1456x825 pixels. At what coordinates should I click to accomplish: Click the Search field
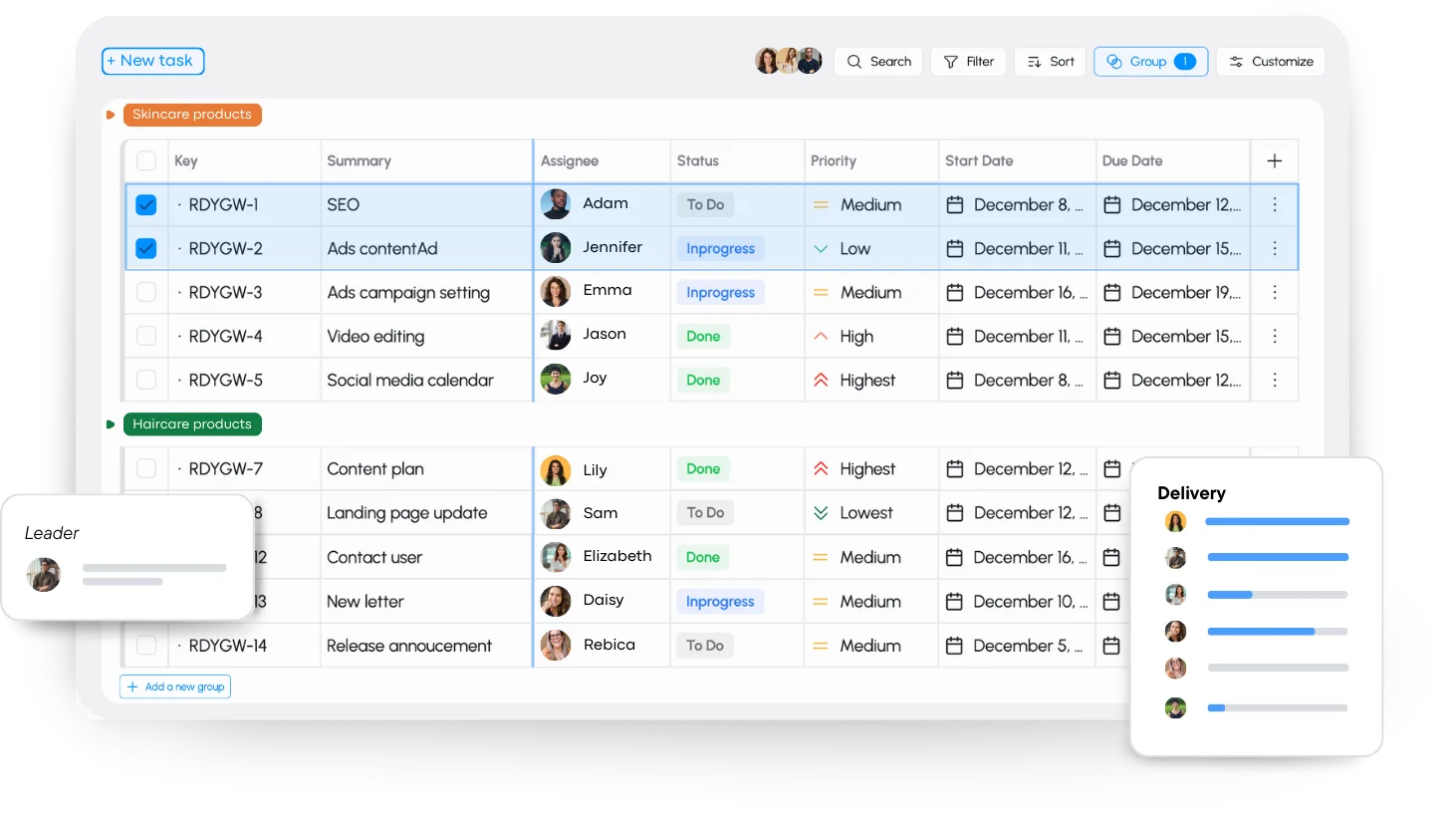pyautogui.click(x=878, y=62)
